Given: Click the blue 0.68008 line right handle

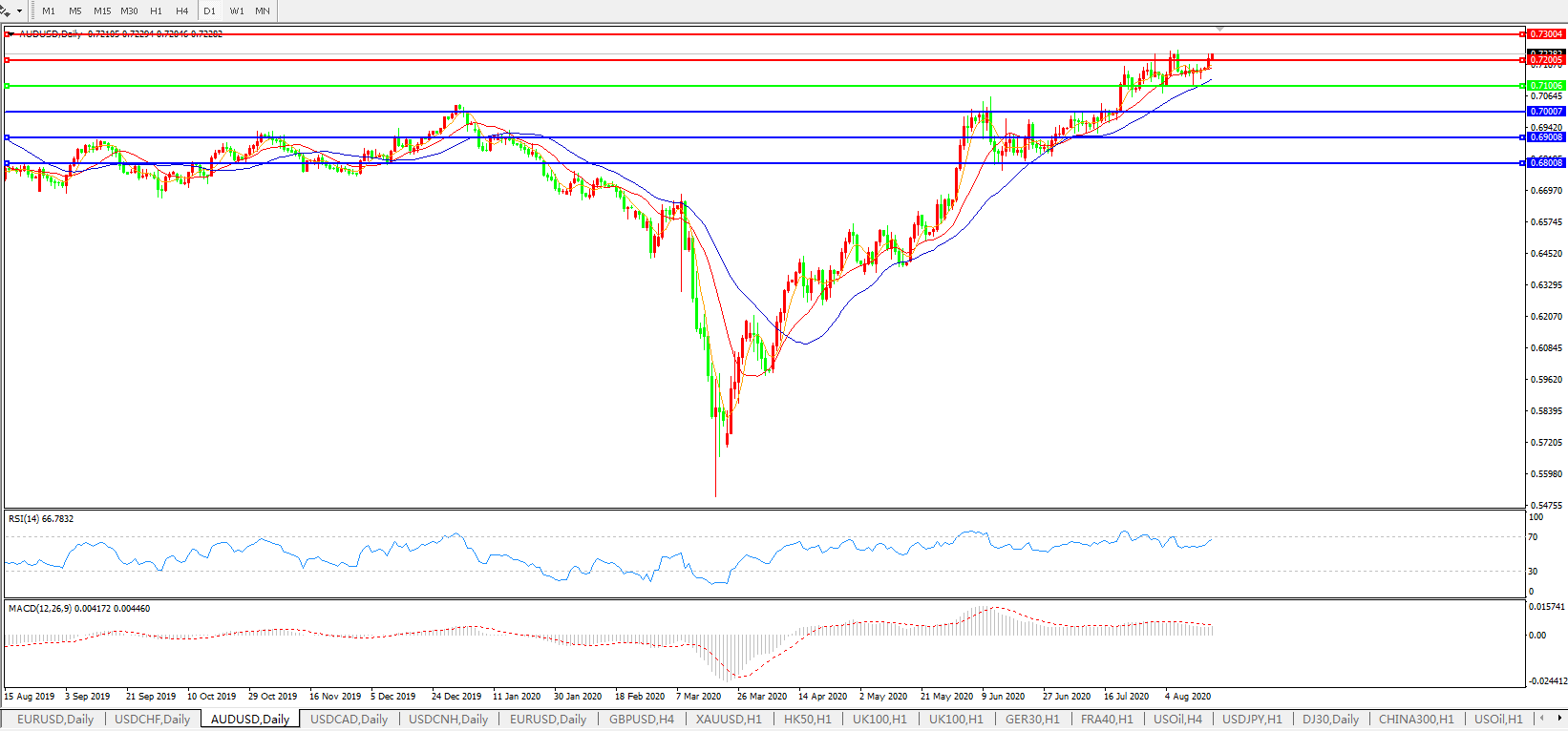Looking at the screenshot, I should tap(1522, 163).
